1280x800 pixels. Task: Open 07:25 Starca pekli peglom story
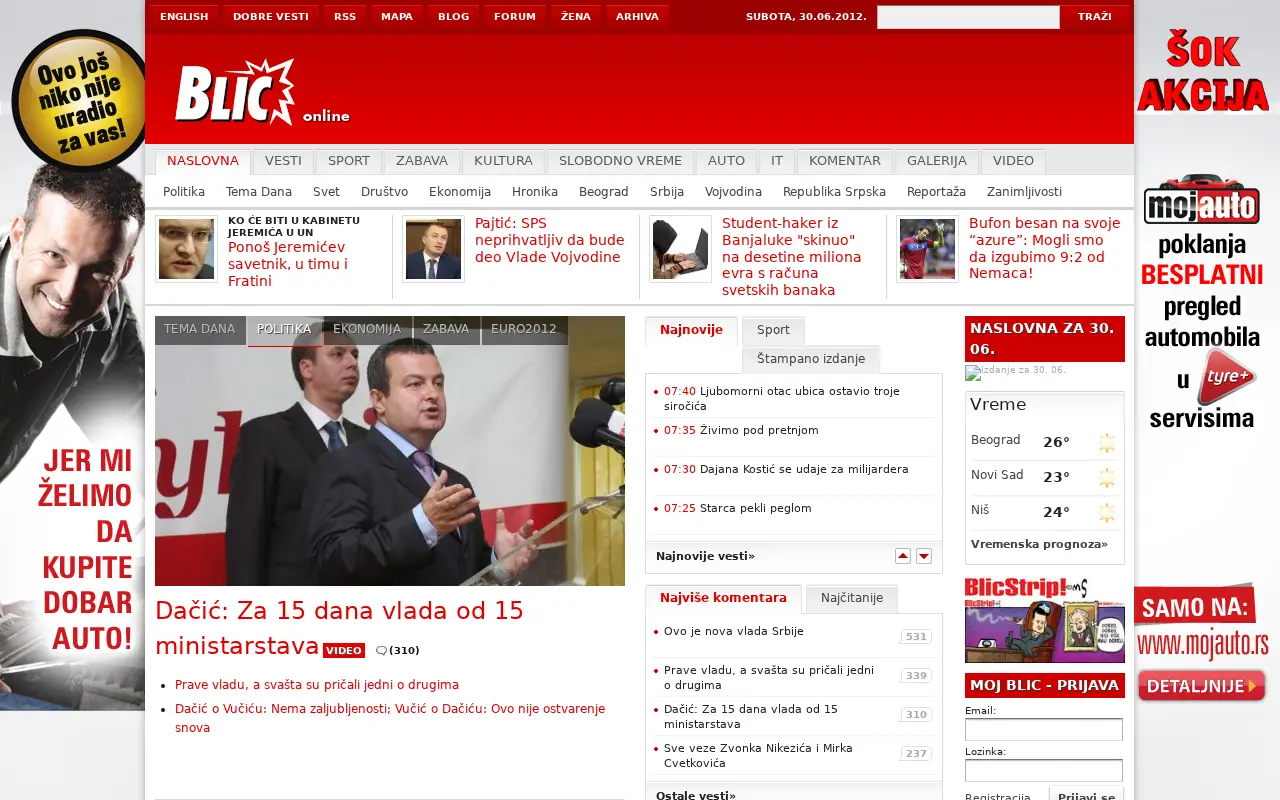[x=738, y=508]
